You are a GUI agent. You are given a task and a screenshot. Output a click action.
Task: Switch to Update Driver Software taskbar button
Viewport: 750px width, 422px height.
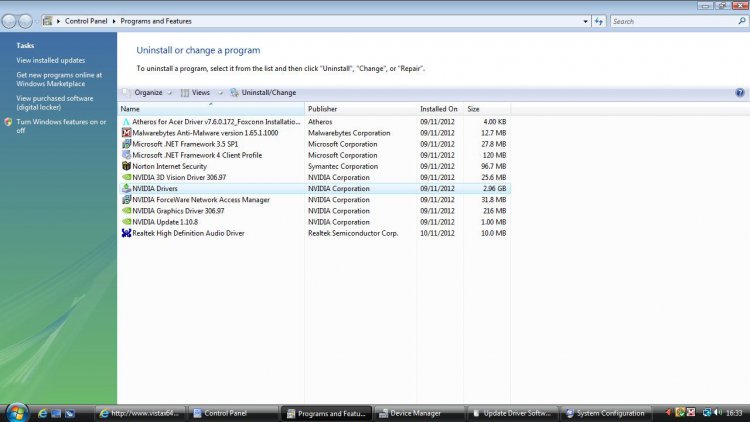click(512, 413)
